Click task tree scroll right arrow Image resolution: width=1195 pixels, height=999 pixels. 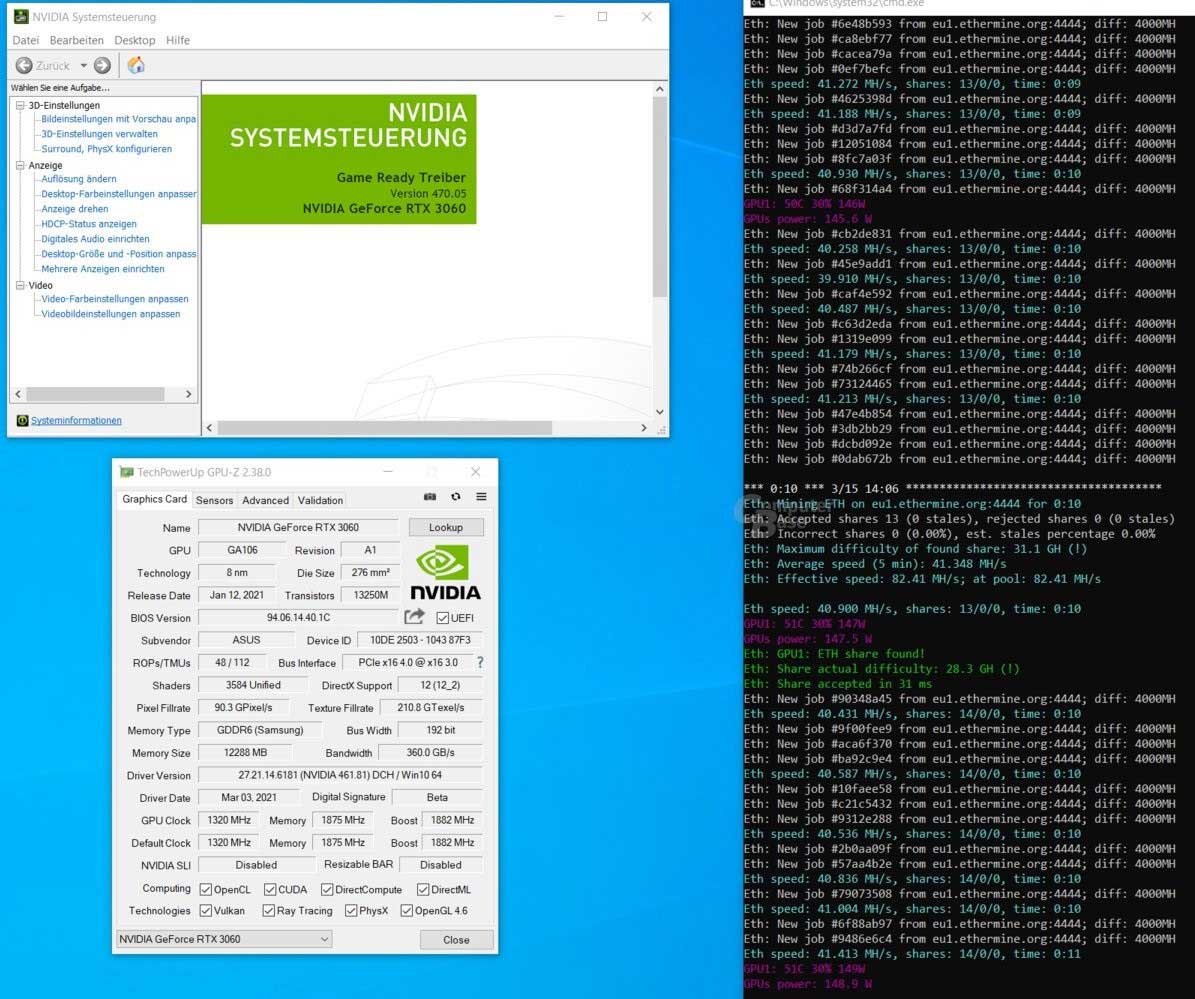pyautogui.click(x=188, y=394)
